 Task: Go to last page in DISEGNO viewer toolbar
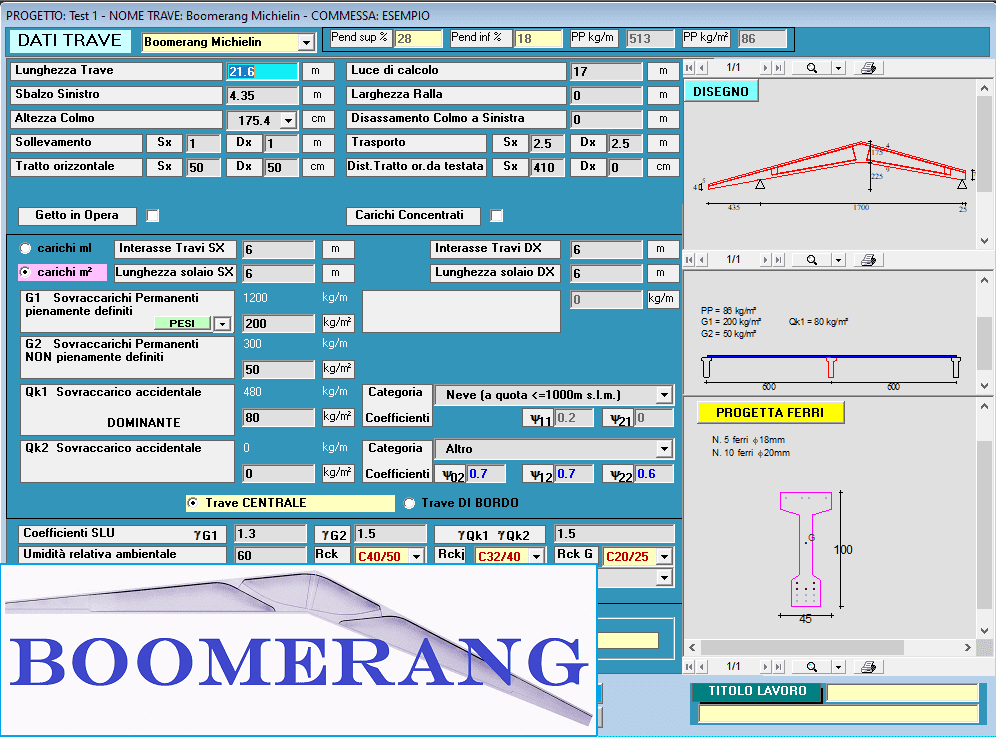click(x=779, y=67)
